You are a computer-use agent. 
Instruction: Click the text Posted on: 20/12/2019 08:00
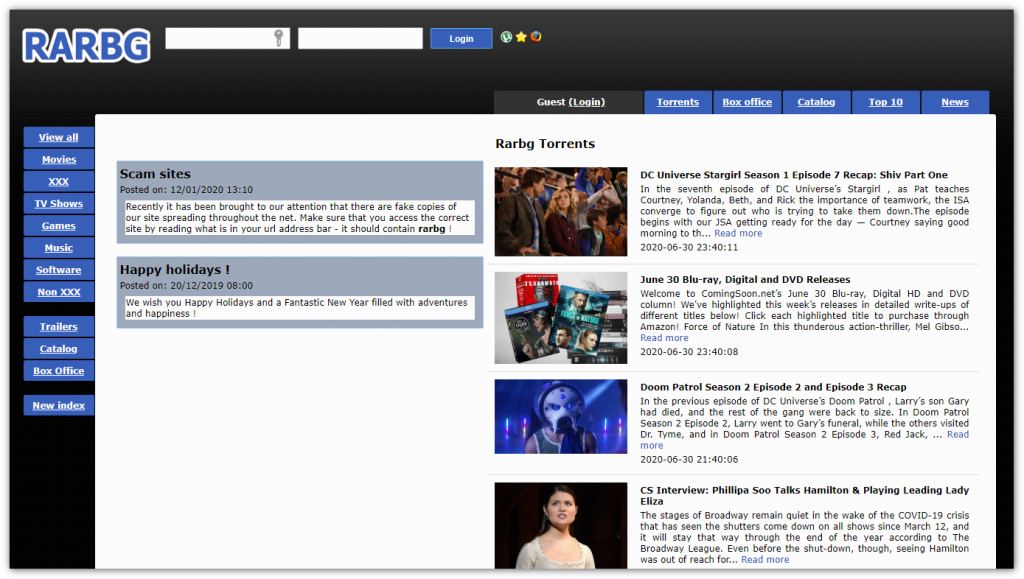pos(186,286)
